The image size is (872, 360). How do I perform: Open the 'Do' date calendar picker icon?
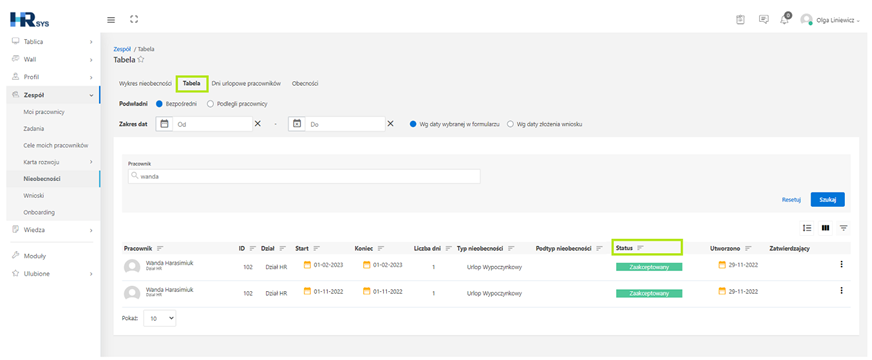(297, 124)
